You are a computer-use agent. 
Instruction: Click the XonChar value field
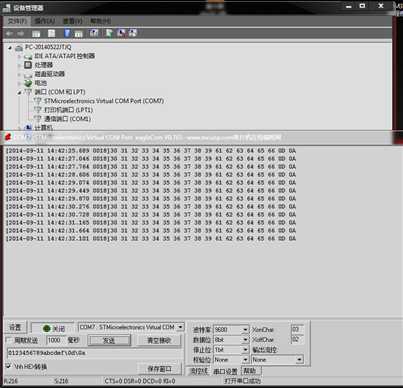pyautogui.click(x=297, y=329)
